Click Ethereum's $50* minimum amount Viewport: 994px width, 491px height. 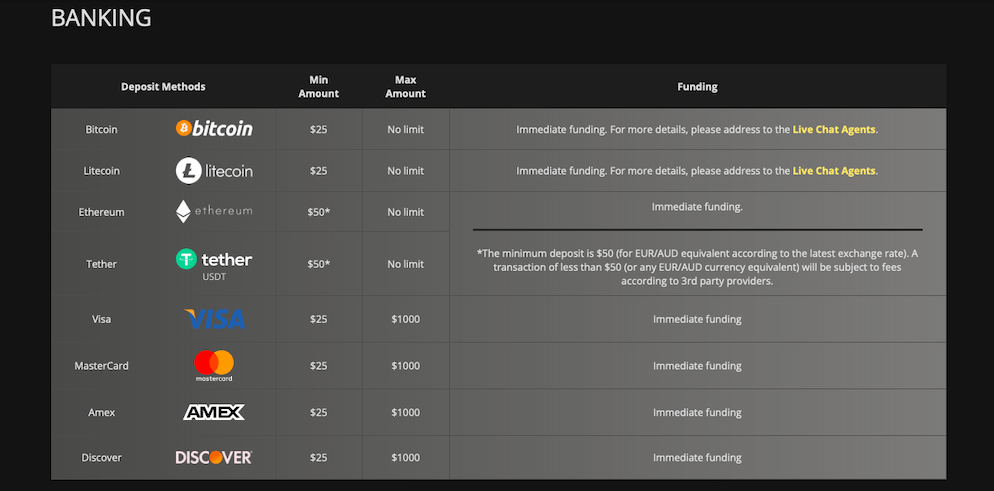tap(319, 212)
